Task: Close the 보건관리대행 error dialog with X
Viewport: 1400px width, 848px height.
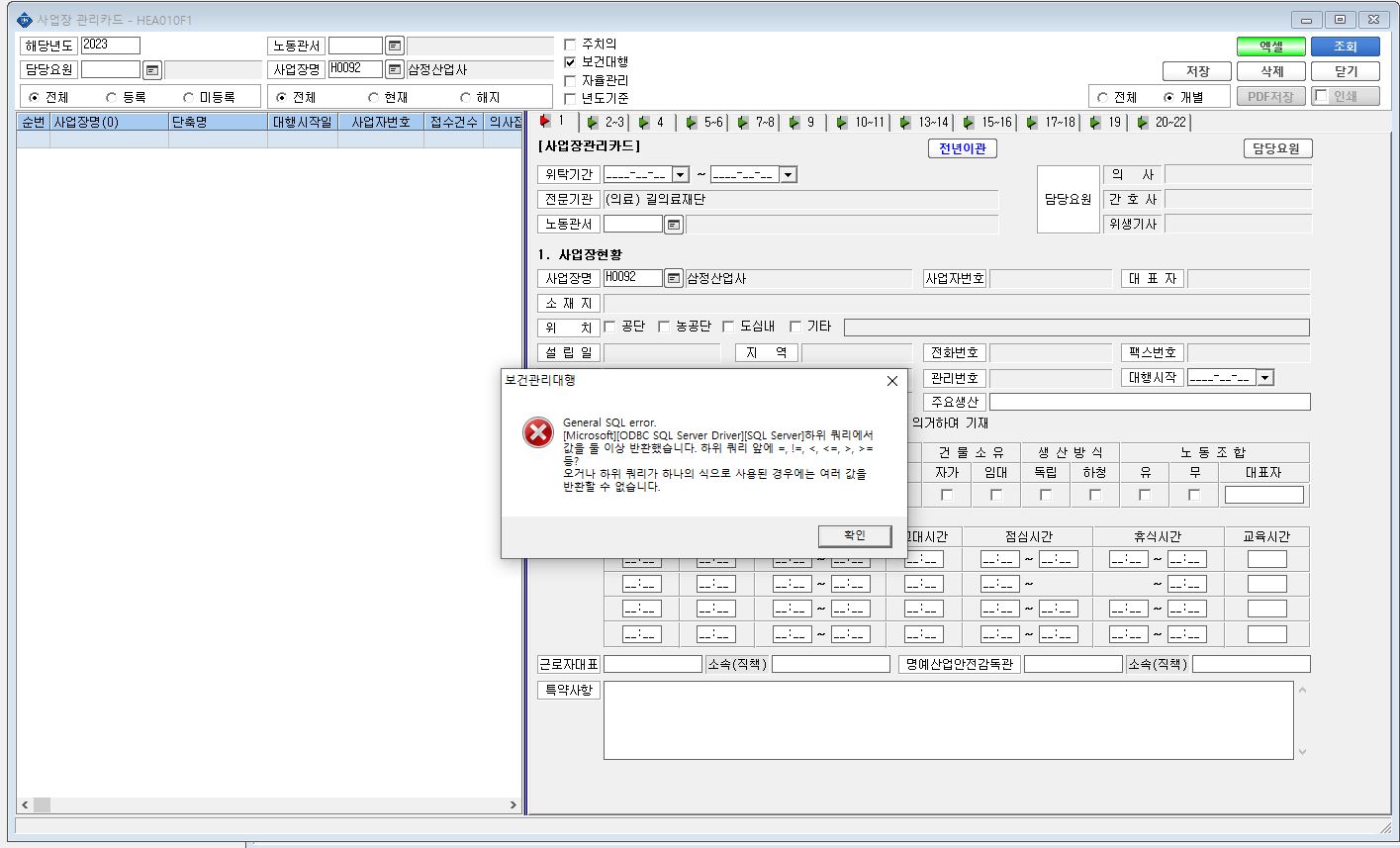Action: [891, 381]
